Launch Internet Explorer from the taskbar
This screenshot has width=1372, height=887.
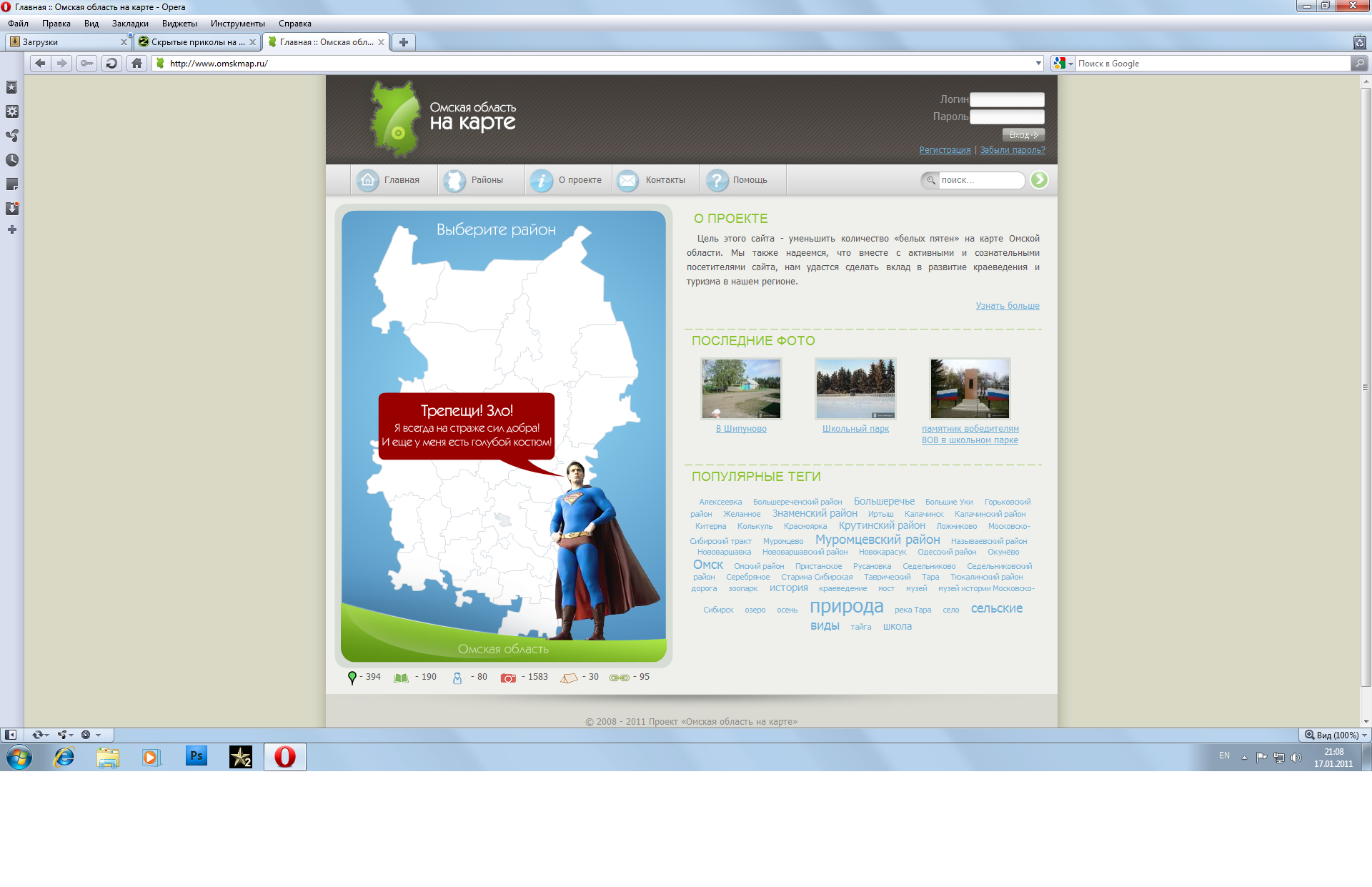coord(64,757)
